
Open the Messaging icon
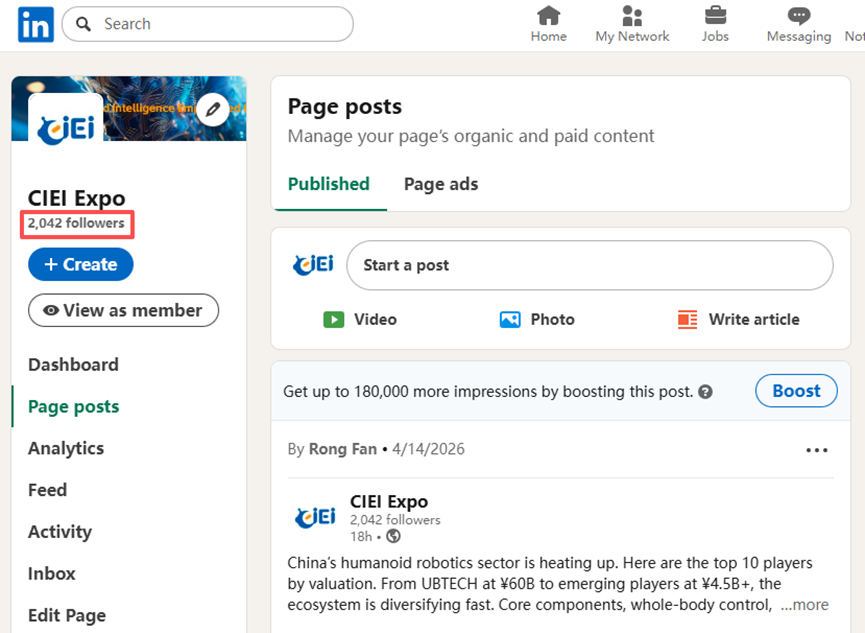click(798, 16)
